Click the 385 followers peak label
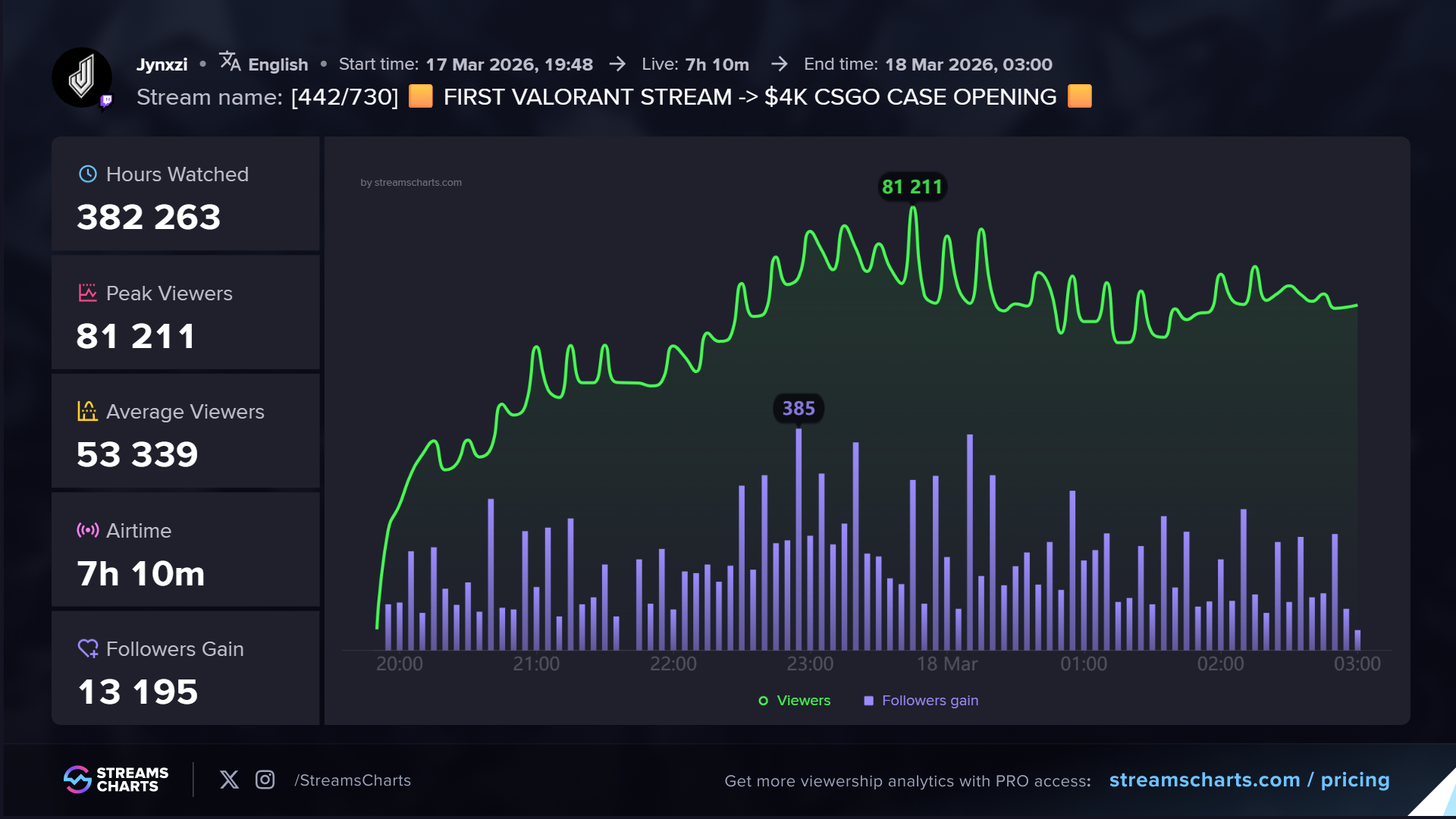This screenshot has height=819, width=1456. (799, 409)
